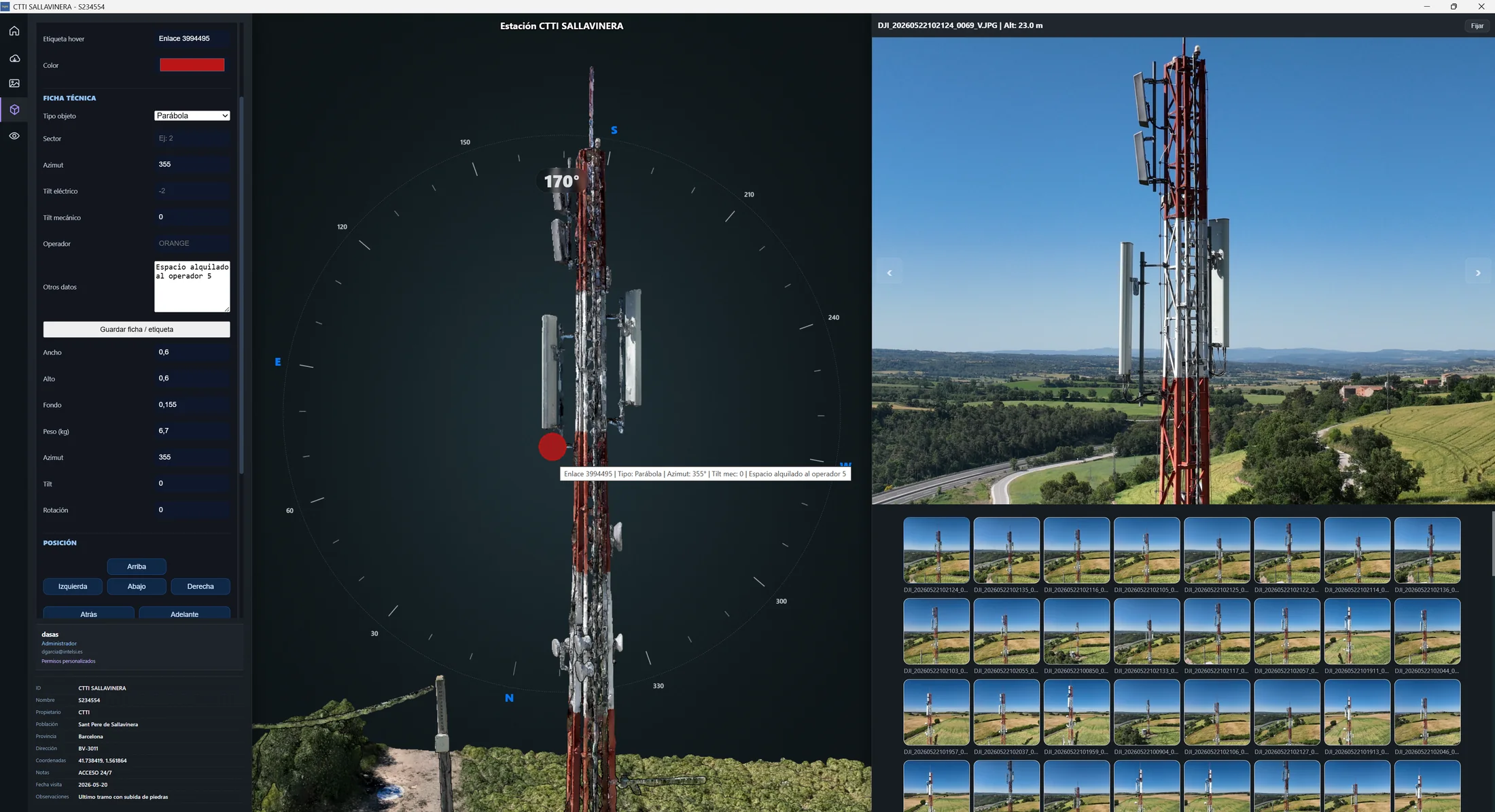Viewport: 1495px width, 812px height.
Task: Open thumbnail DJI_20260522100850_0...
Action: click(x=1076, y=631)
